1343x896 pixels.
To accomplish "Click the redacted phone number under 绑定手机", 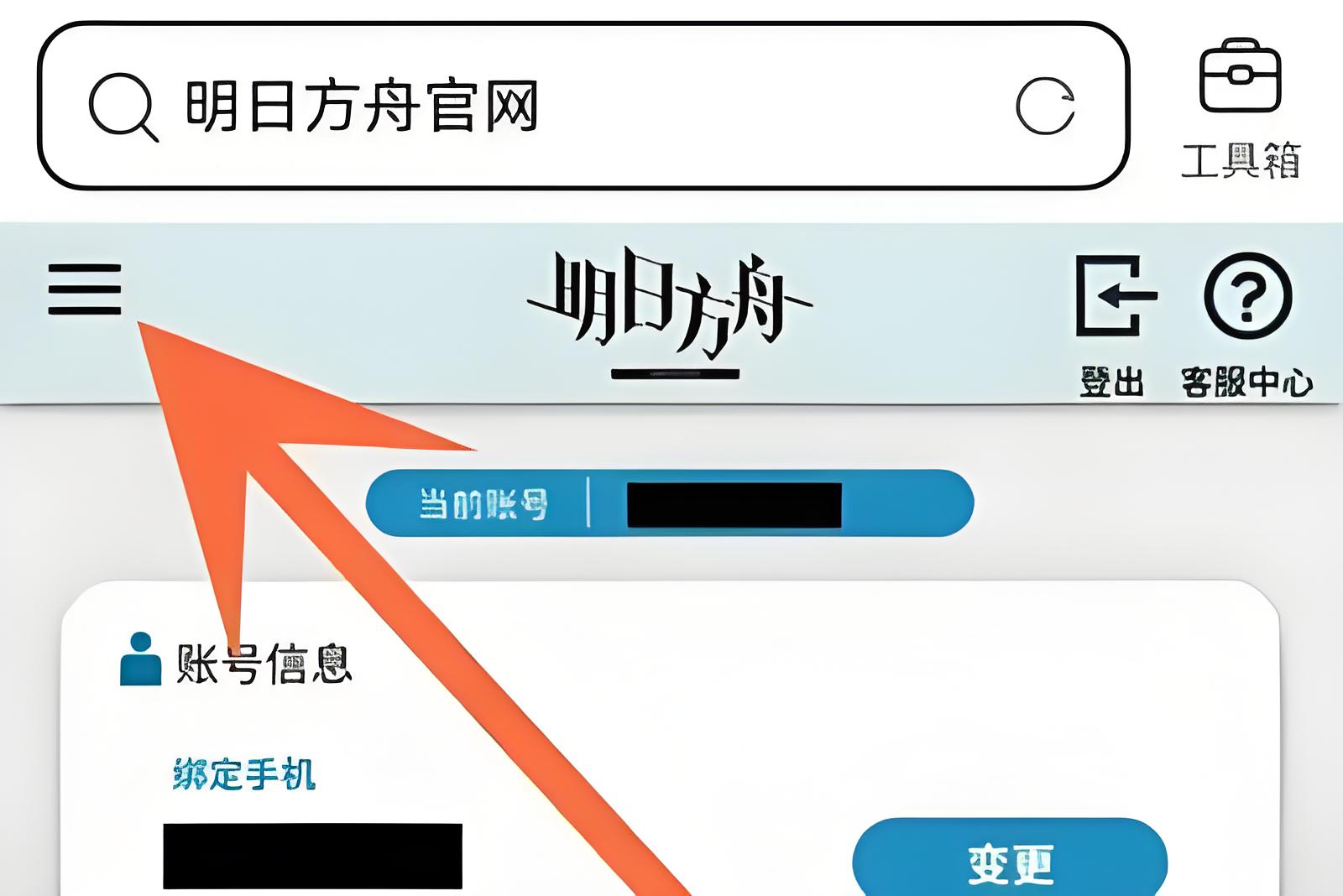I will (x=312, y=856).
